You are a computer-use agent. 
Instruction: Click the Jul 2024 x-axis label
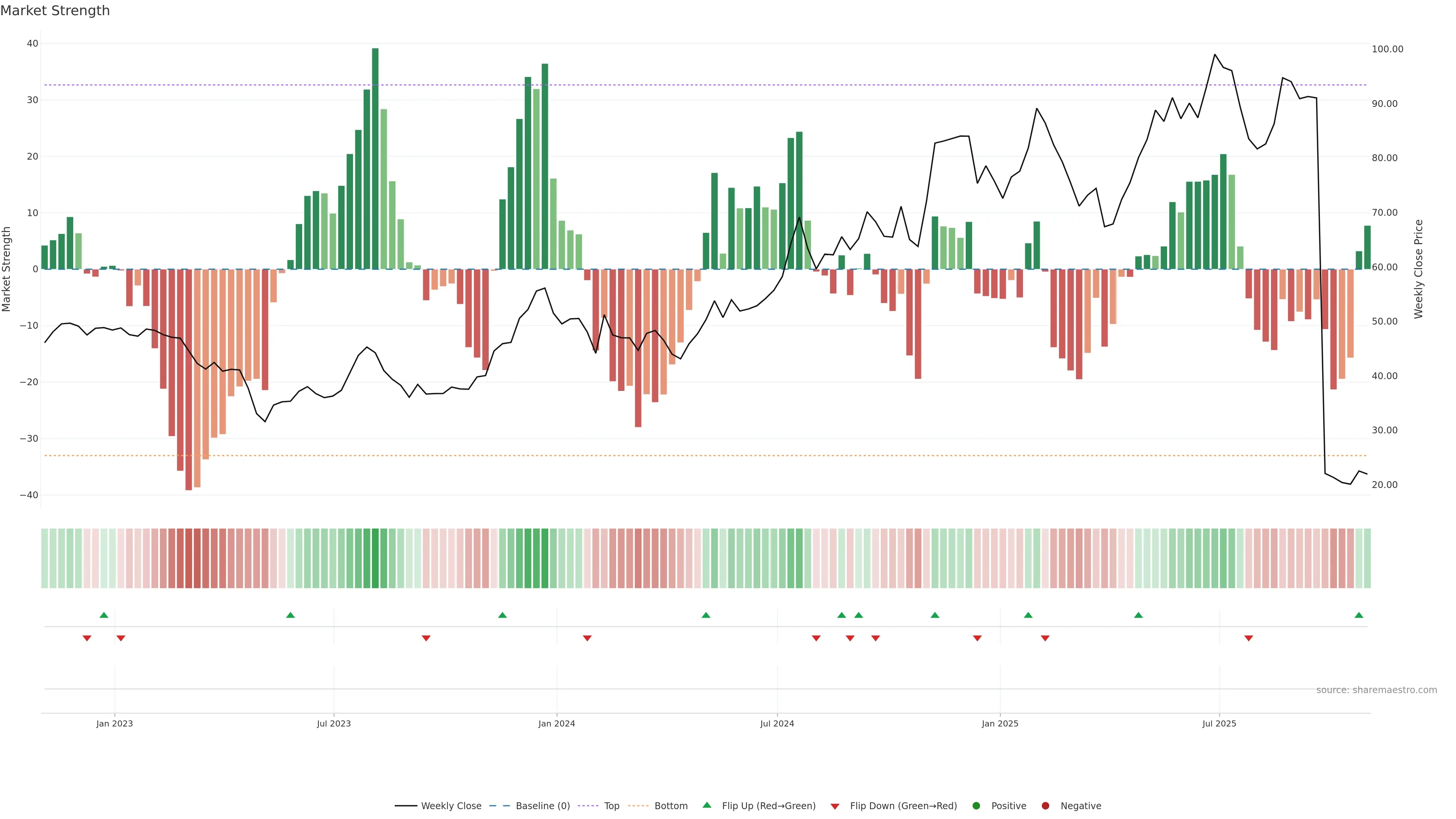[x=777, y=723]
